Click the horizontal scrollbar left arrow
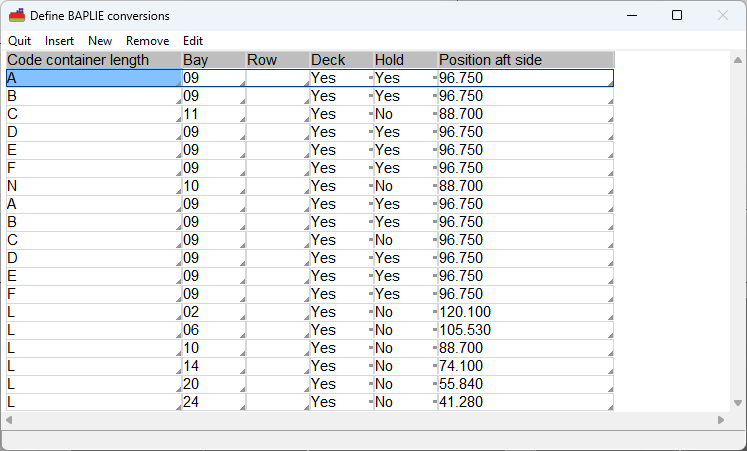This screenshot has width=747, height=451. click(9, 420)
